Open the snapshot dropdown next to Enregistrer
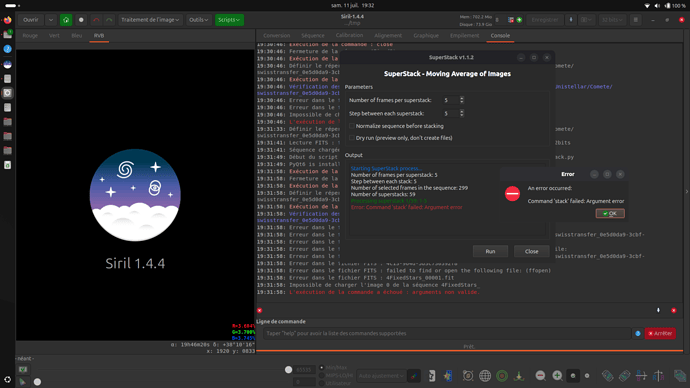Image resolution: width=690 pixels, height=388 pixels. pos(587,20)
